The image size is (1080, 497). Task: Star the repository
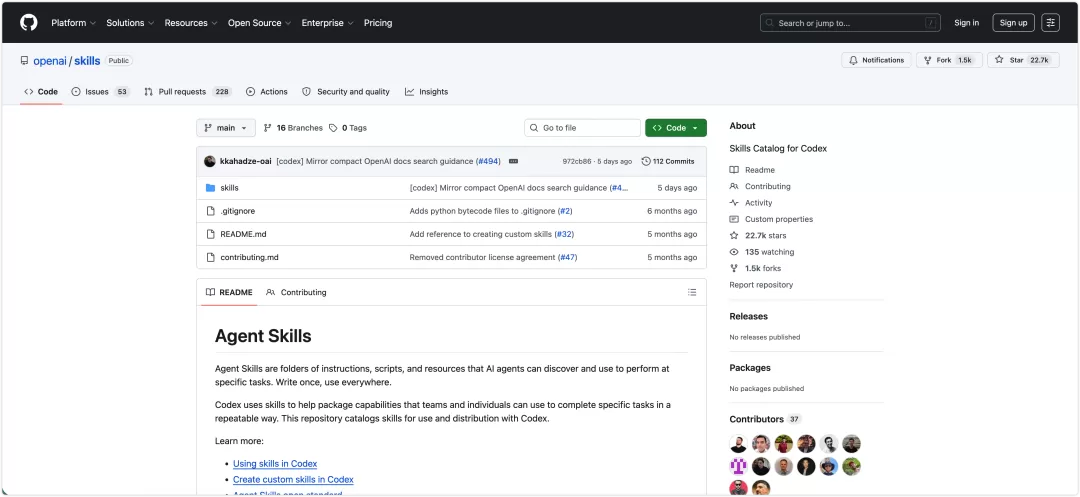(1023, 60)
